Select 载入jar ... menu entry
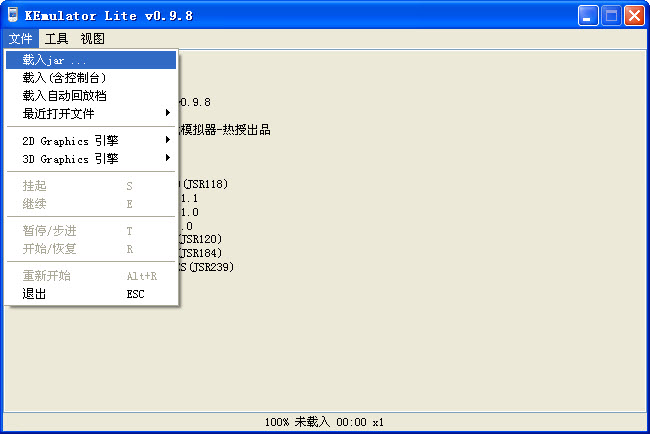Screen dimensions: 650x434 click(x=91, y=60)
